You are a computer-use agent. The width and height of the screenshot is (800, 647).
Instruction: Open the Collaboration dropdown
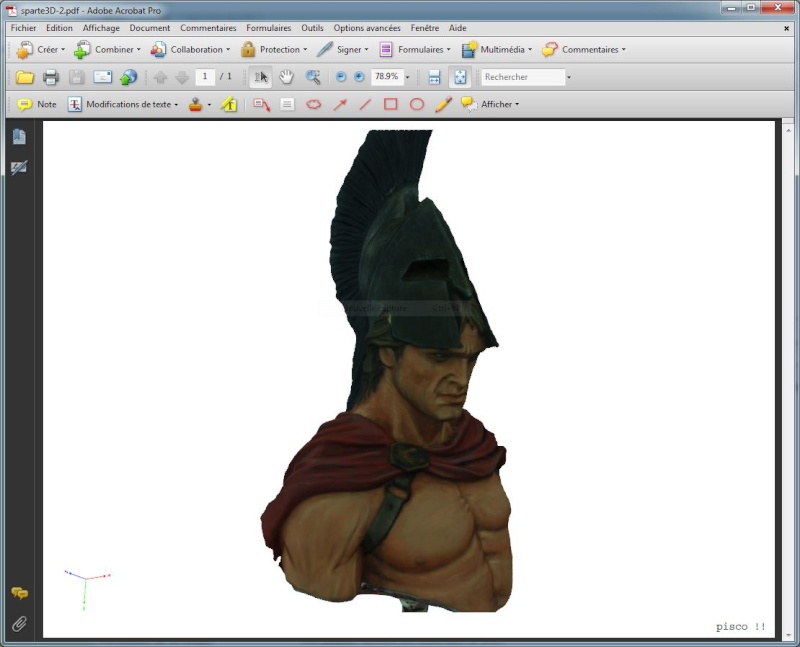(x=190, y=49)
